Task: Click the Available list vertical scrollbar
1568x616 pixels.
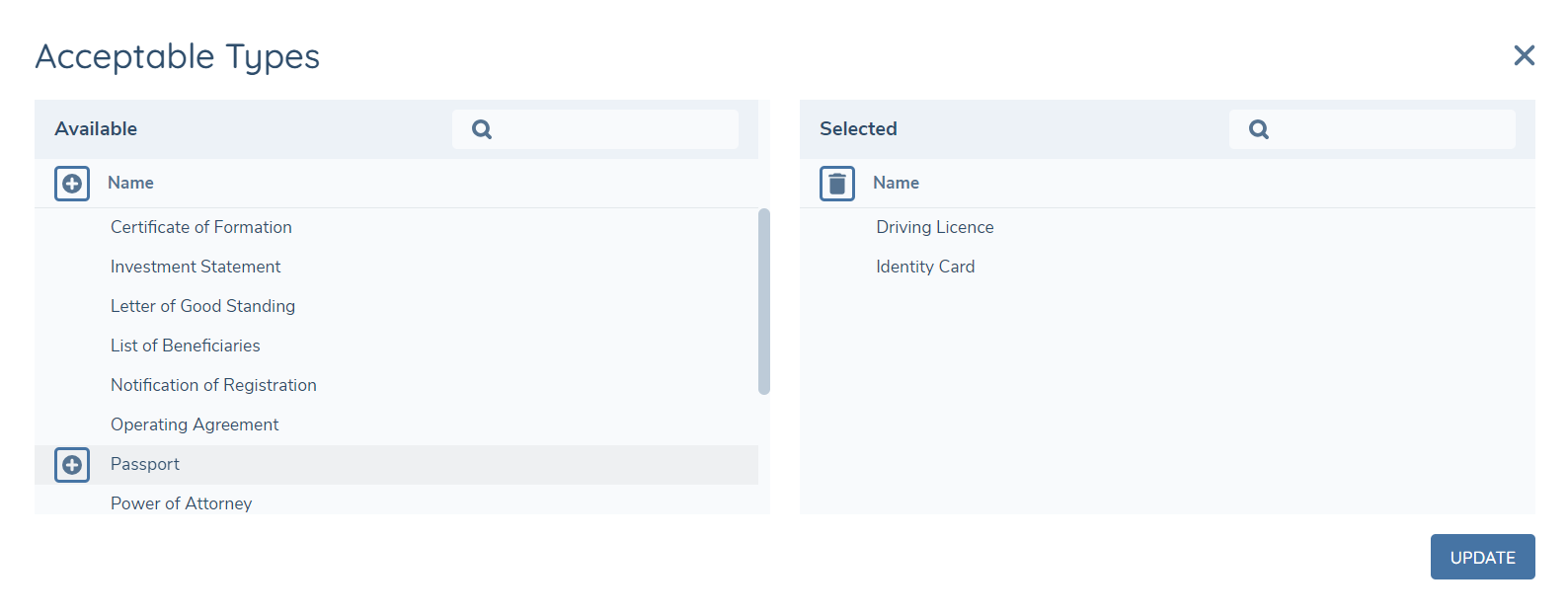Action: point(763,301)
